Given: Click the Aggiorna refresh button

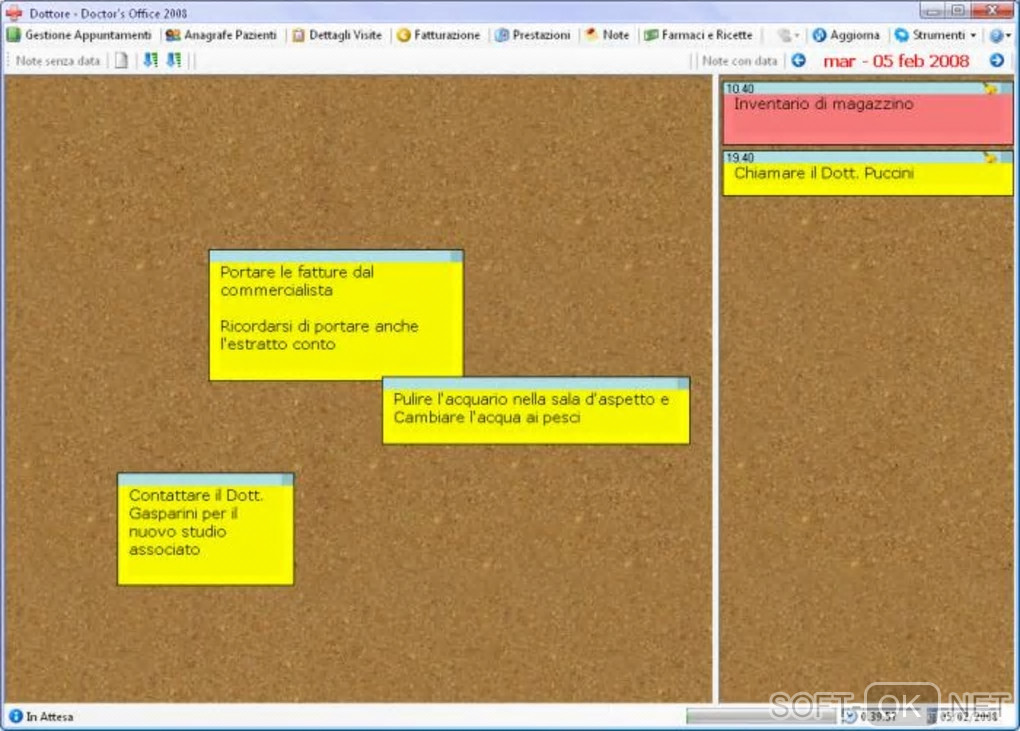Looking at the screenshot, I should [846, 35].
